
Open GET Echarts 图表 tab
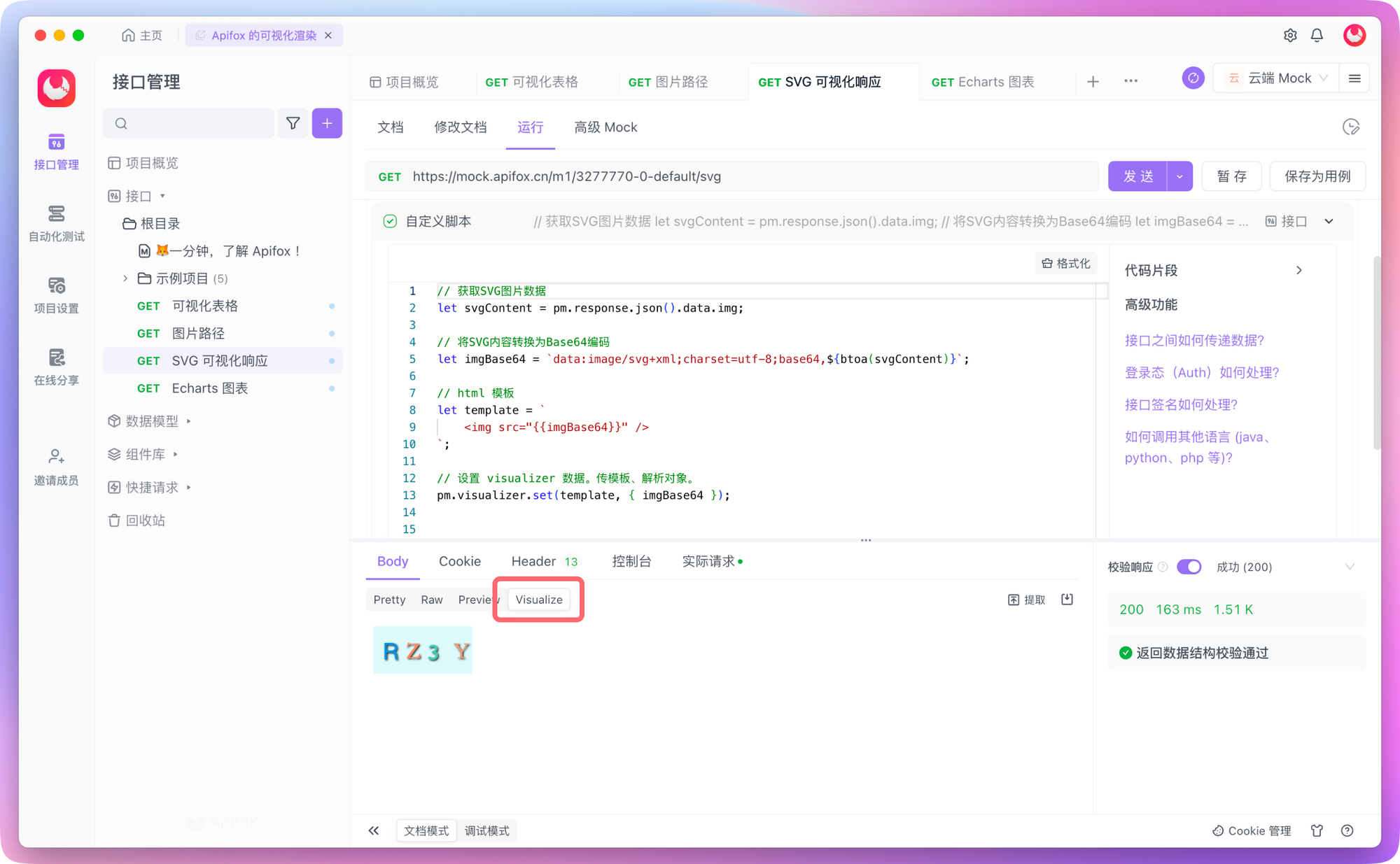983,82
